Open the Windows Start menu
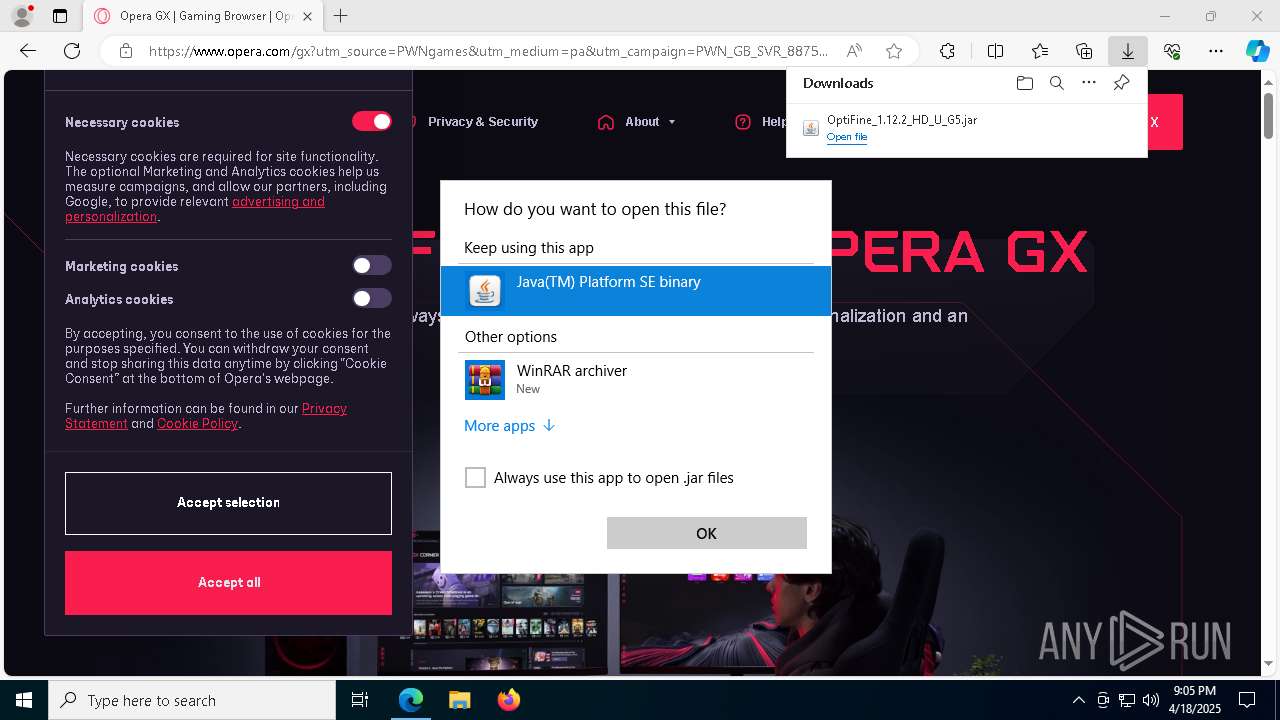Viewport: 1280px width, 720px height. 24,700
